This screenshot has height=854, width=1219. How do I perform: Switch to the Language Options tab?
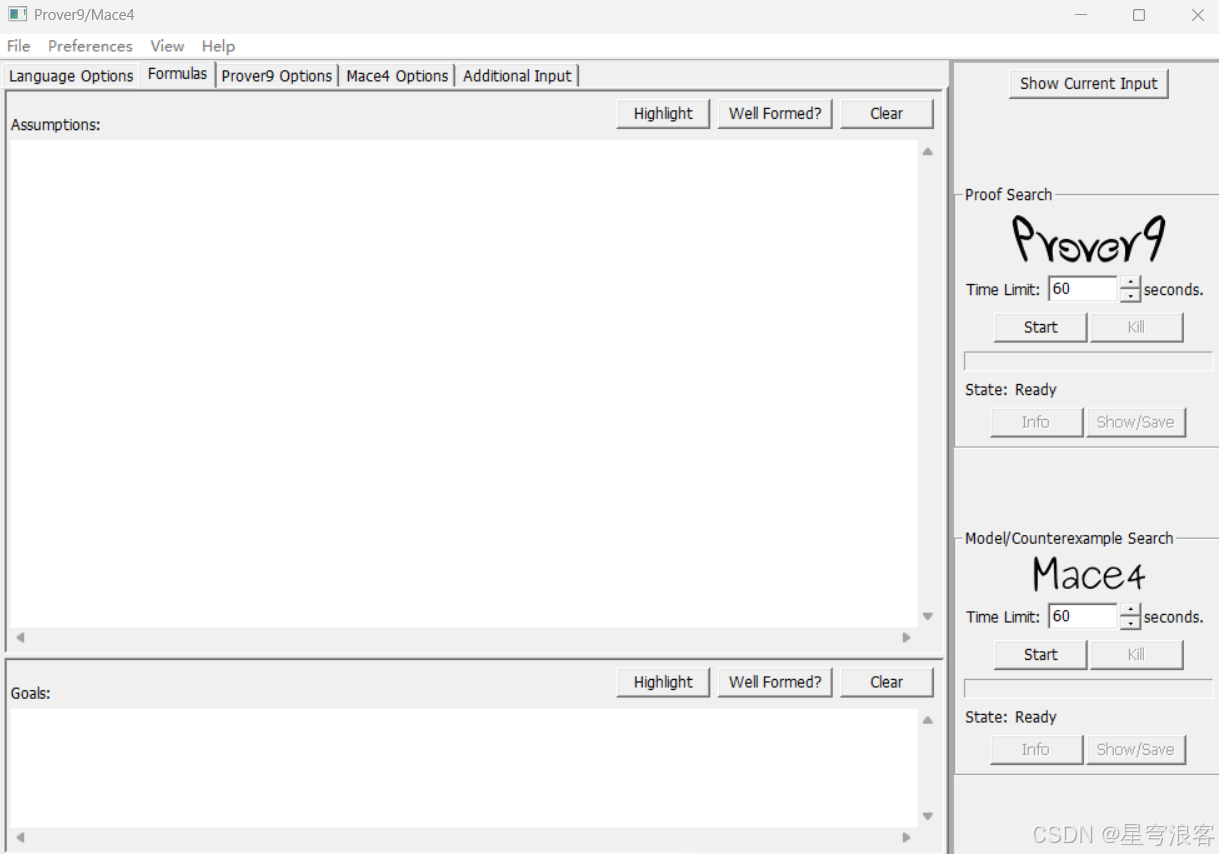click(x=71, y=76)
